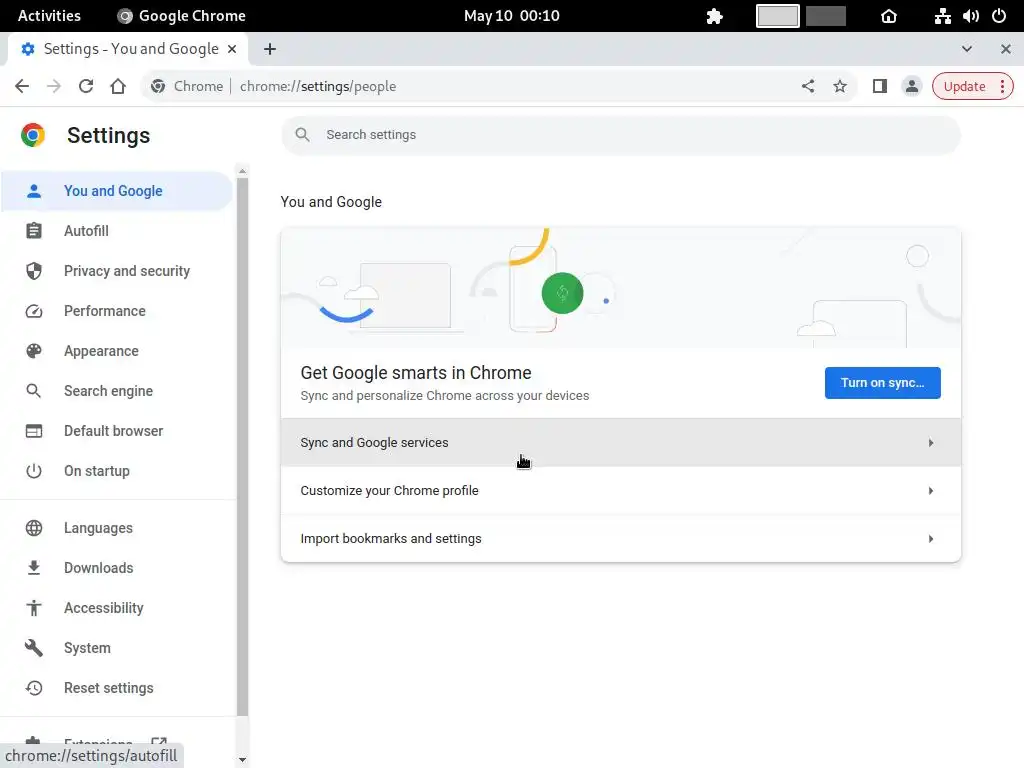The width and height of the screenshot is (1024, 768).
Task: Click the address bar URL chrome://settings/people
Action: coord(318,86)
